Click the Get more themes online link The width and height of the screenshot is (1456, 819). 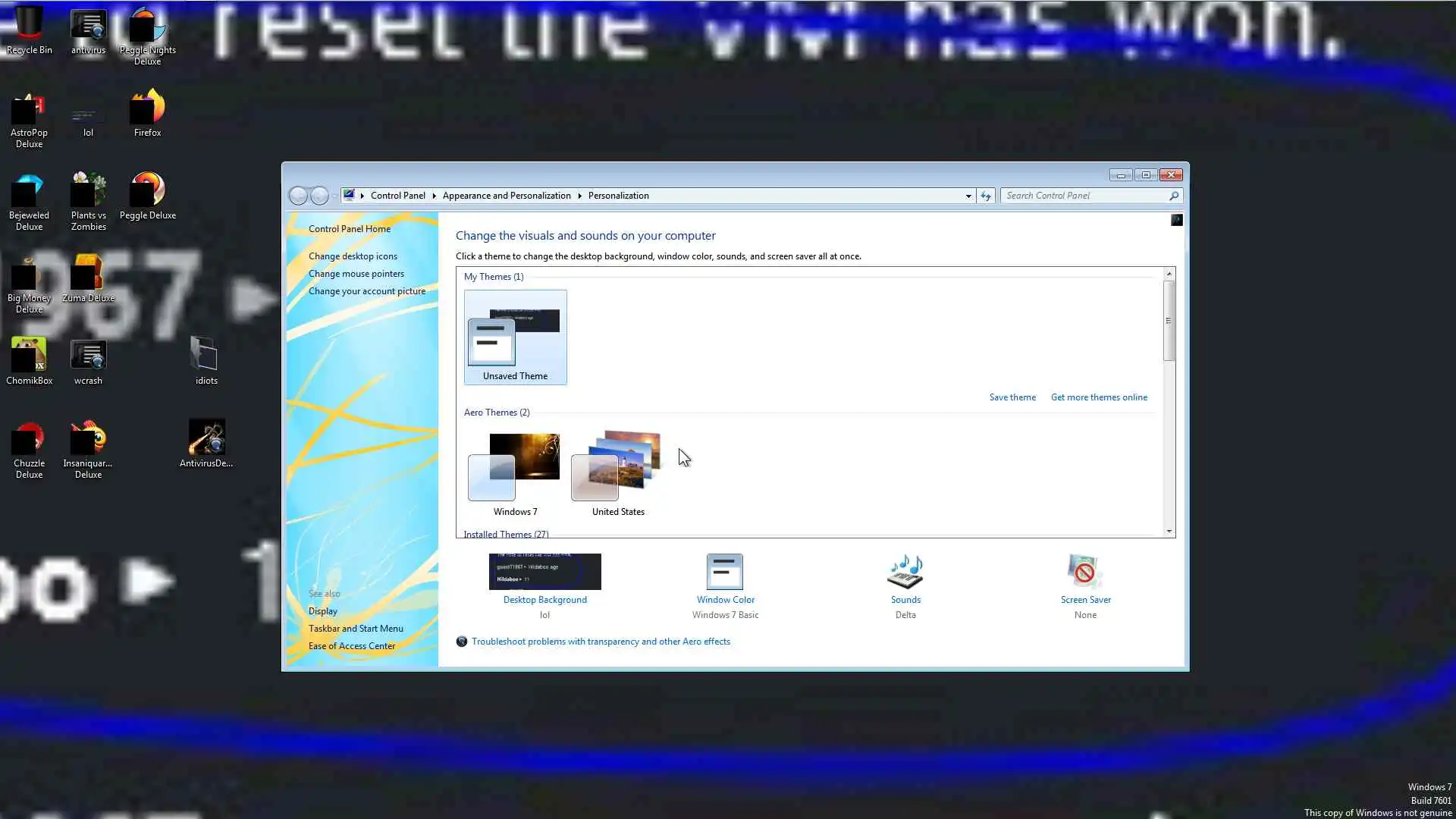[x=1098, y=397]
